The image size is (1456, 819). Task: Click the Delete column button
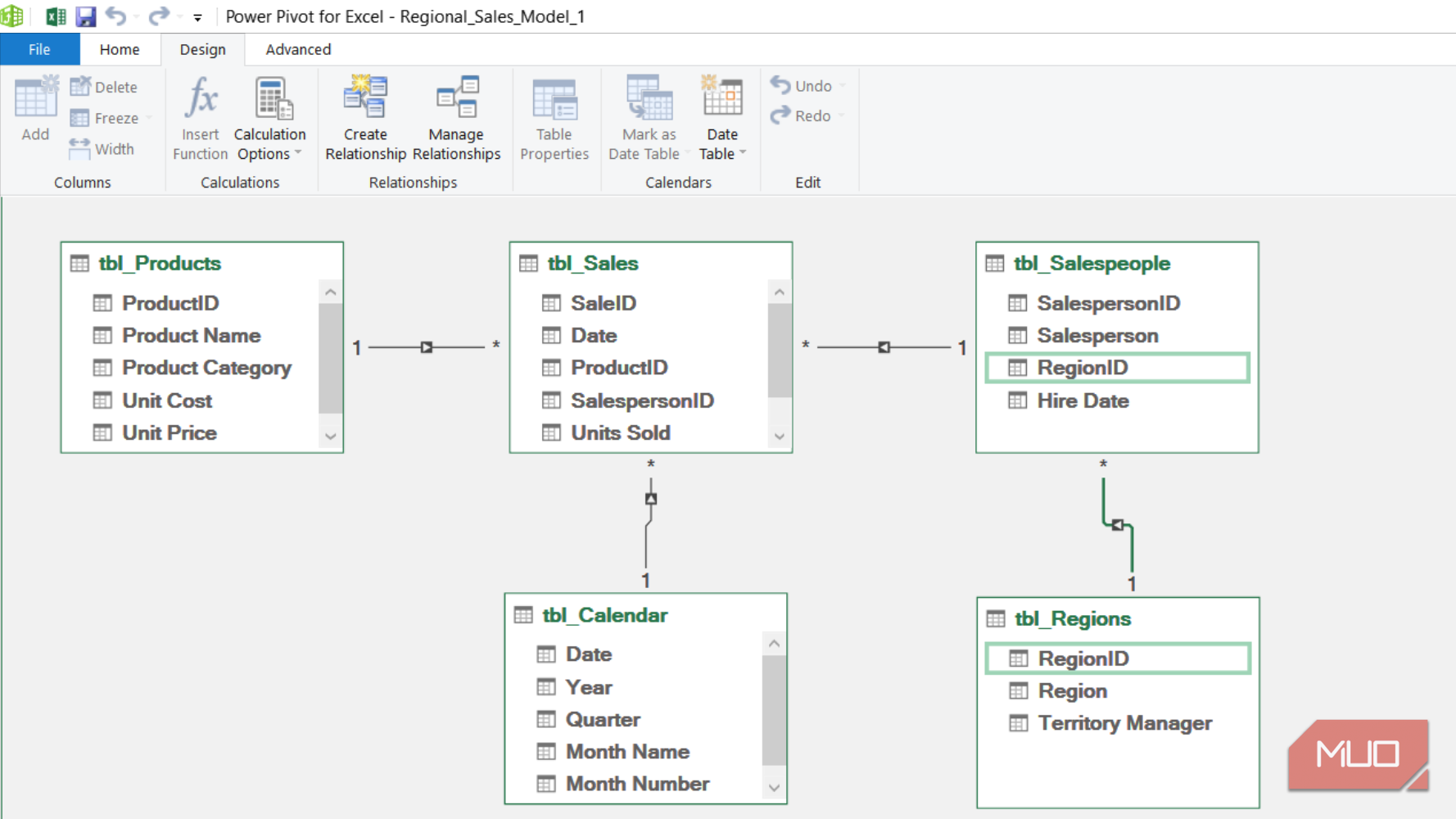click(x=104, y=87)
